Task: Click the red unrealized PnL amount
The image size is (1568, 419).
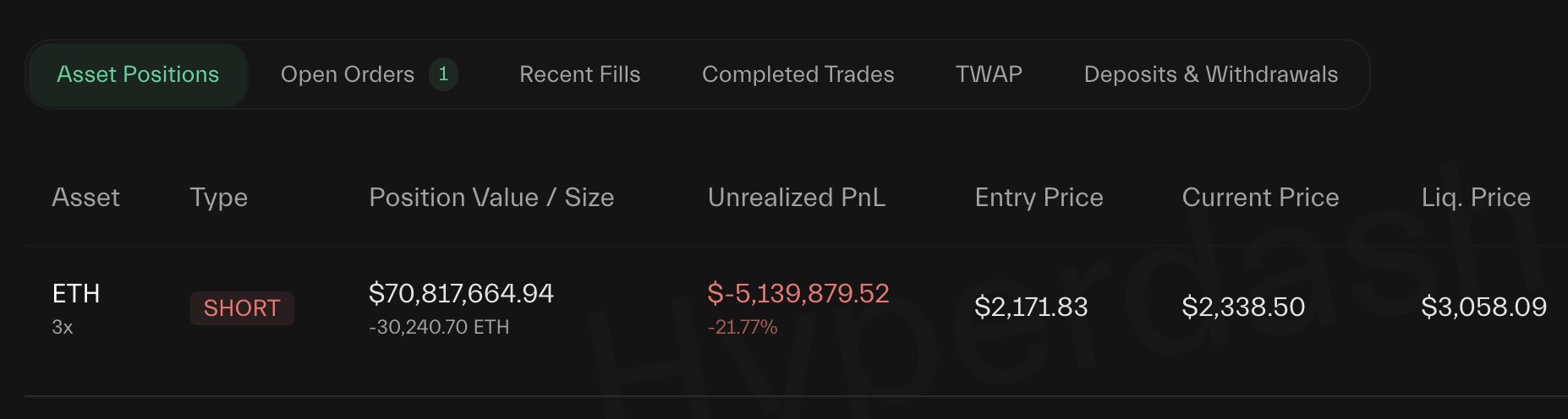Action: point(798,294)
